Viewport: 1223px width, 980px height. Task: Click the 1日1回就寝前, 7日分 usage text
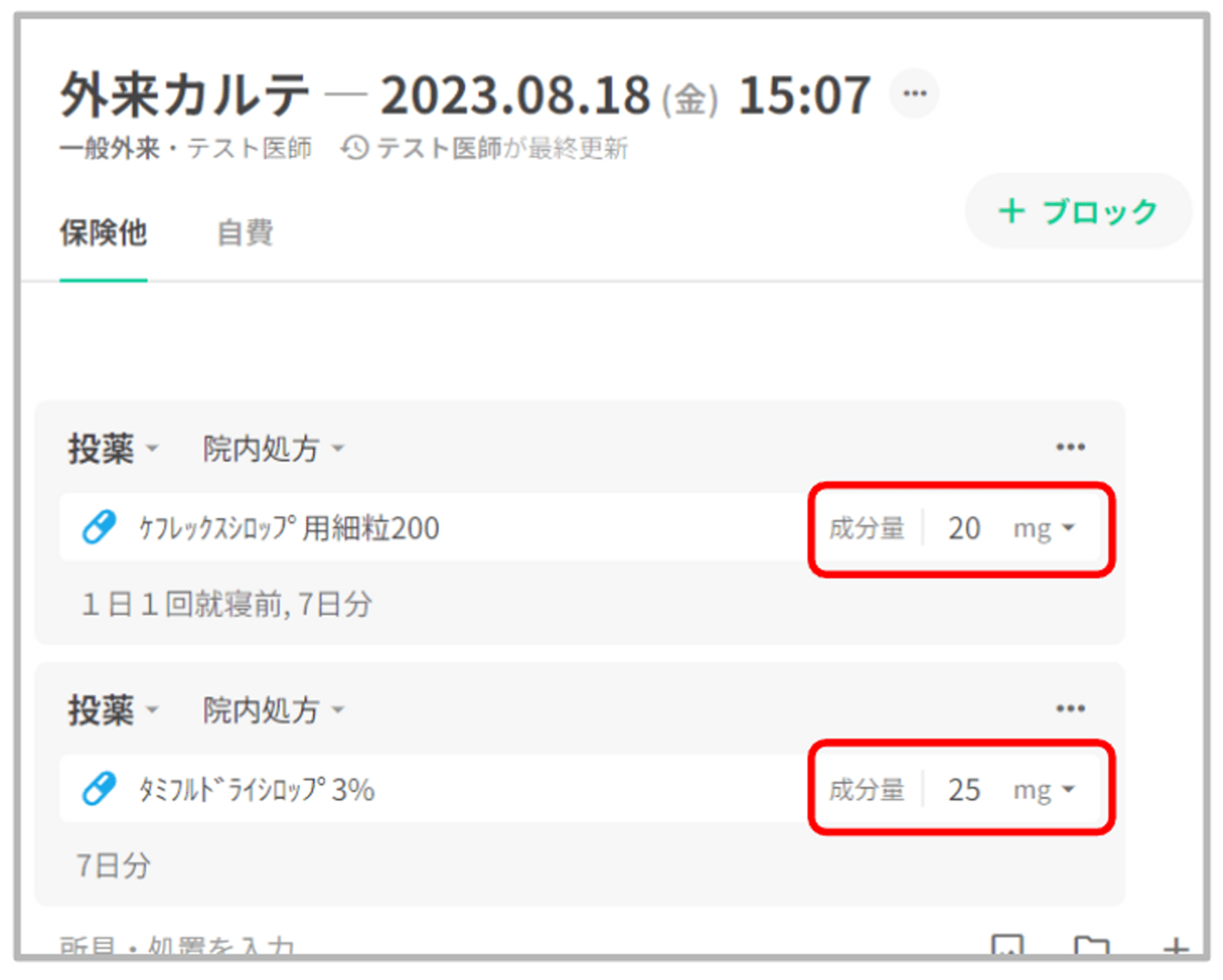(227, 605)
